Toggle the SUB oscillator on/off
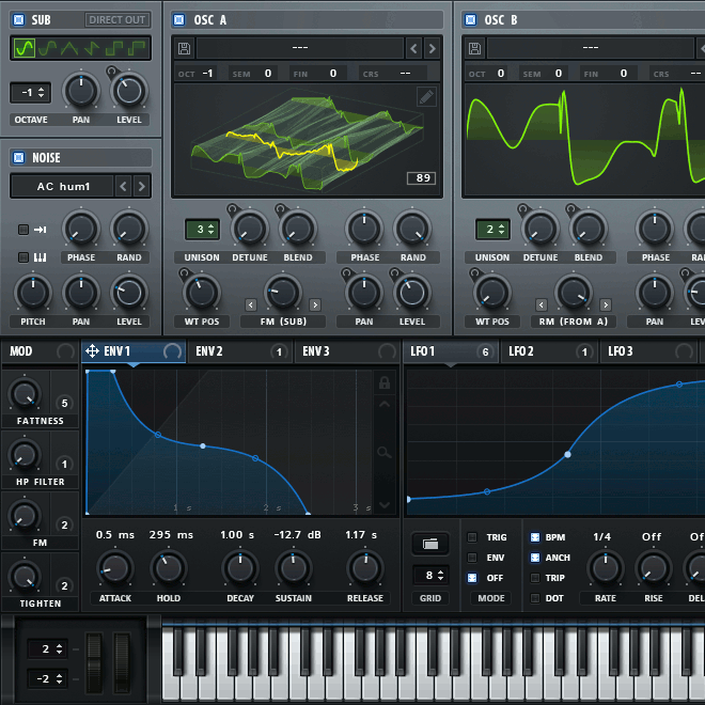This screenshot has width=705, height=705. tap(19, 20)
